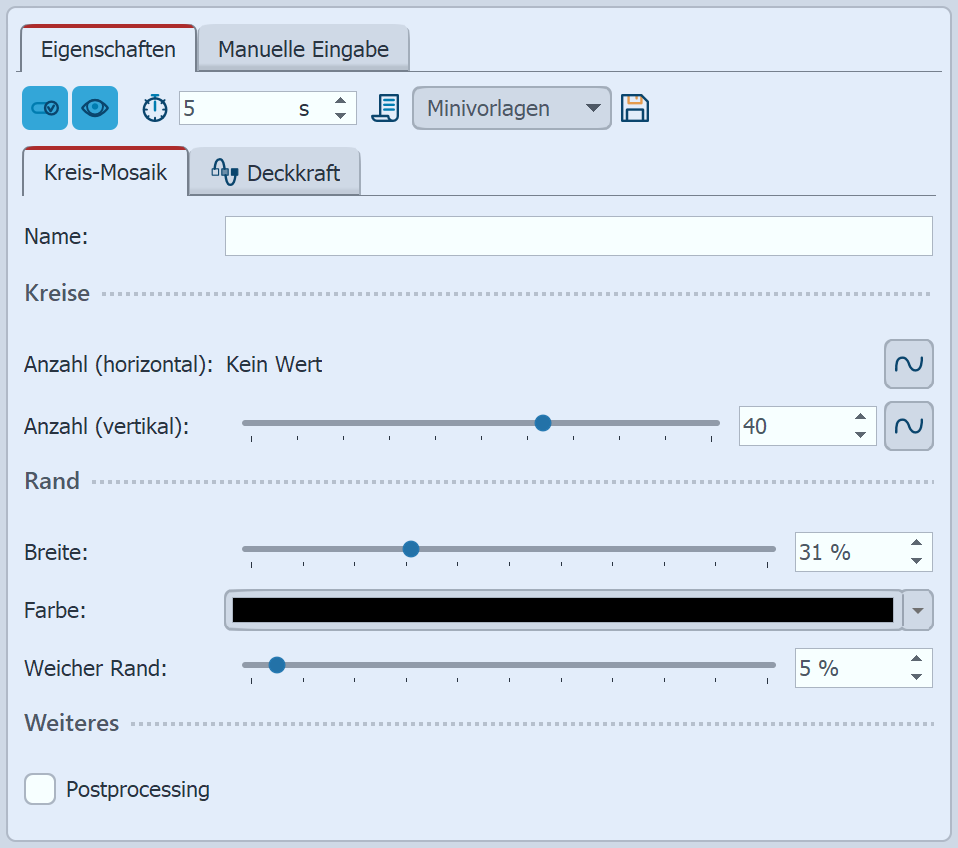Select the Kreis-Mosaik tab
The image size is (958, 848).
[x=105, y=172]
